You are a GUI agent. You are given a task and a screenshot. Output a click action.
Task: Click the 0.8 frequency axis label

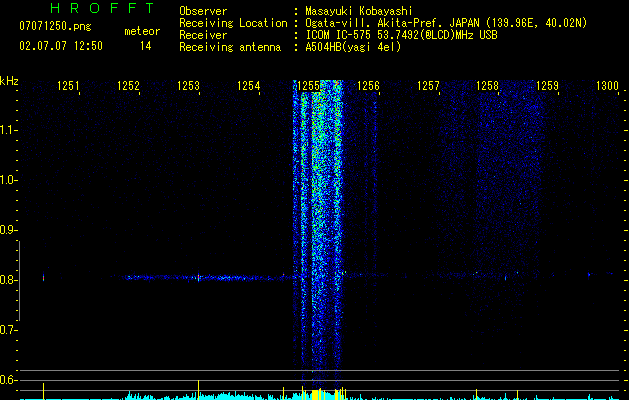click(x=8, y=280)
